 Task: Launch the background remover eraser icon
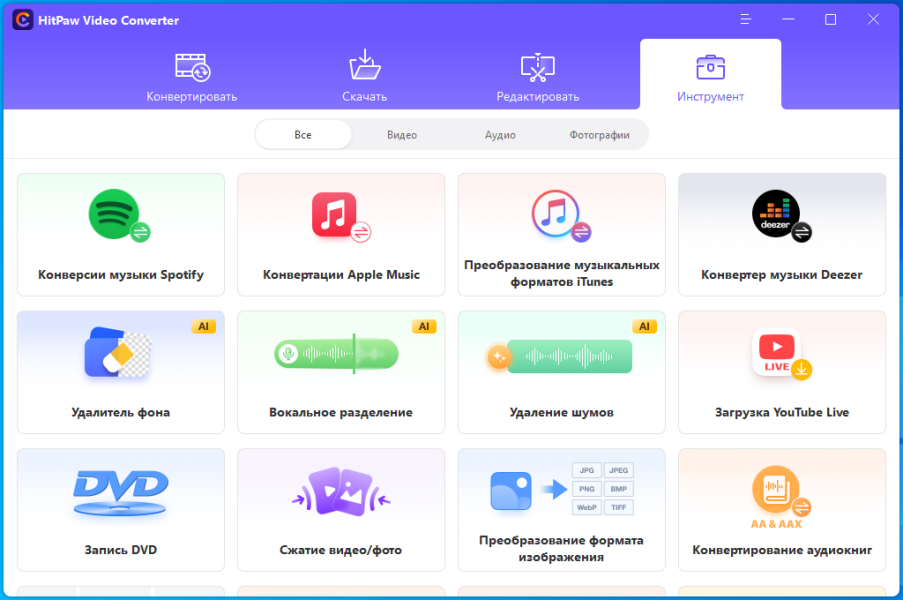tap(118, 352)
